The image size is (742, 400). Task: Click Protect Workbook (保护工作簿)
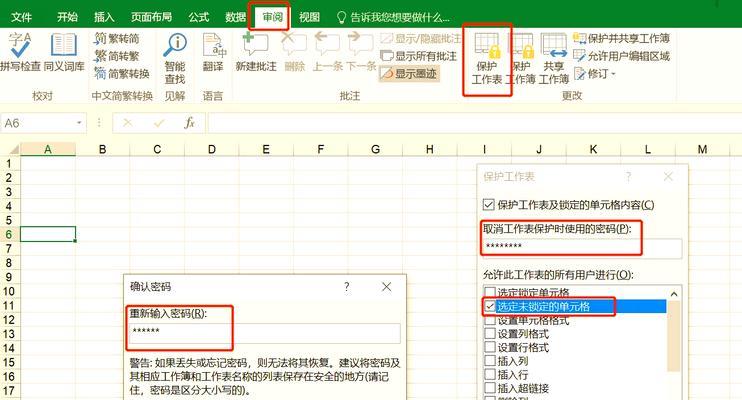pos(521,59)
